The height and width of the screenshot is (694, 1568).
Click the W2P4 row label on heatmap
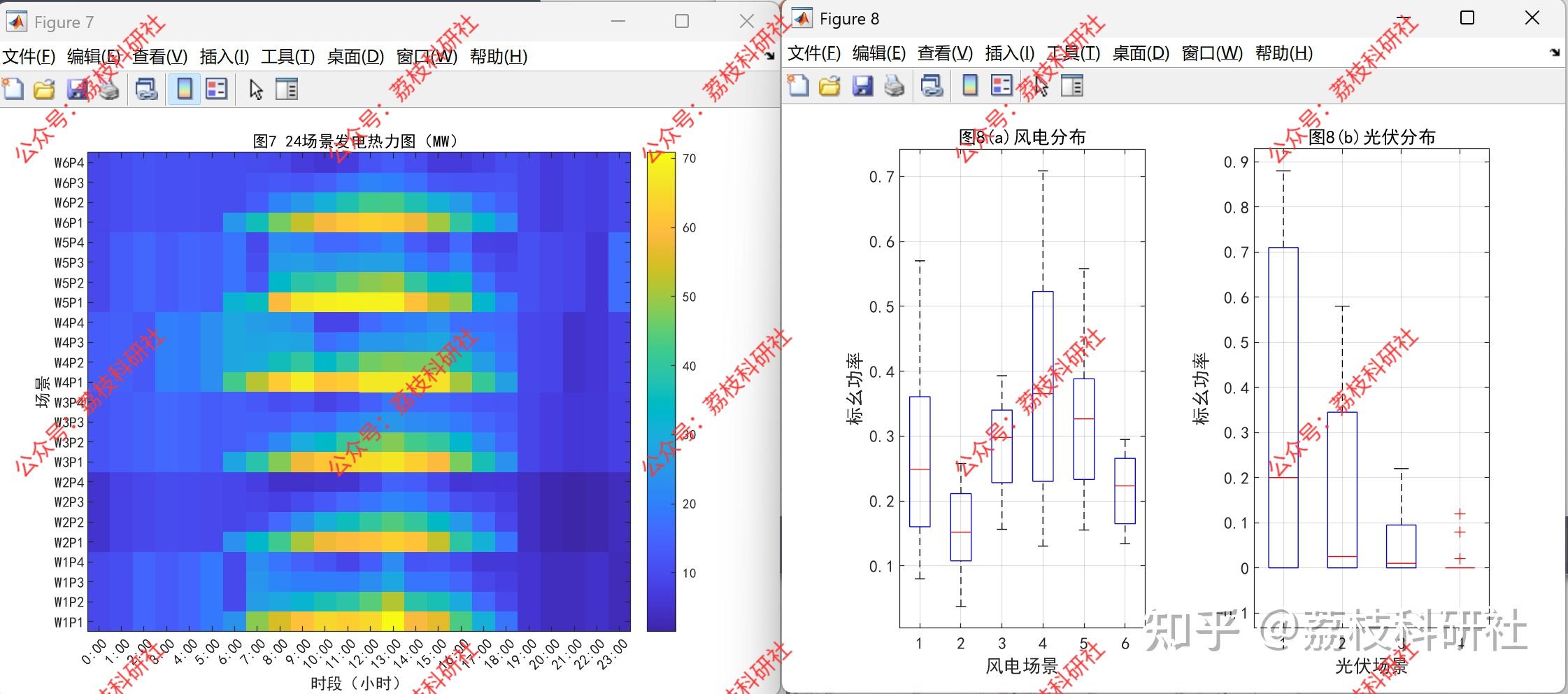(69, 483)
